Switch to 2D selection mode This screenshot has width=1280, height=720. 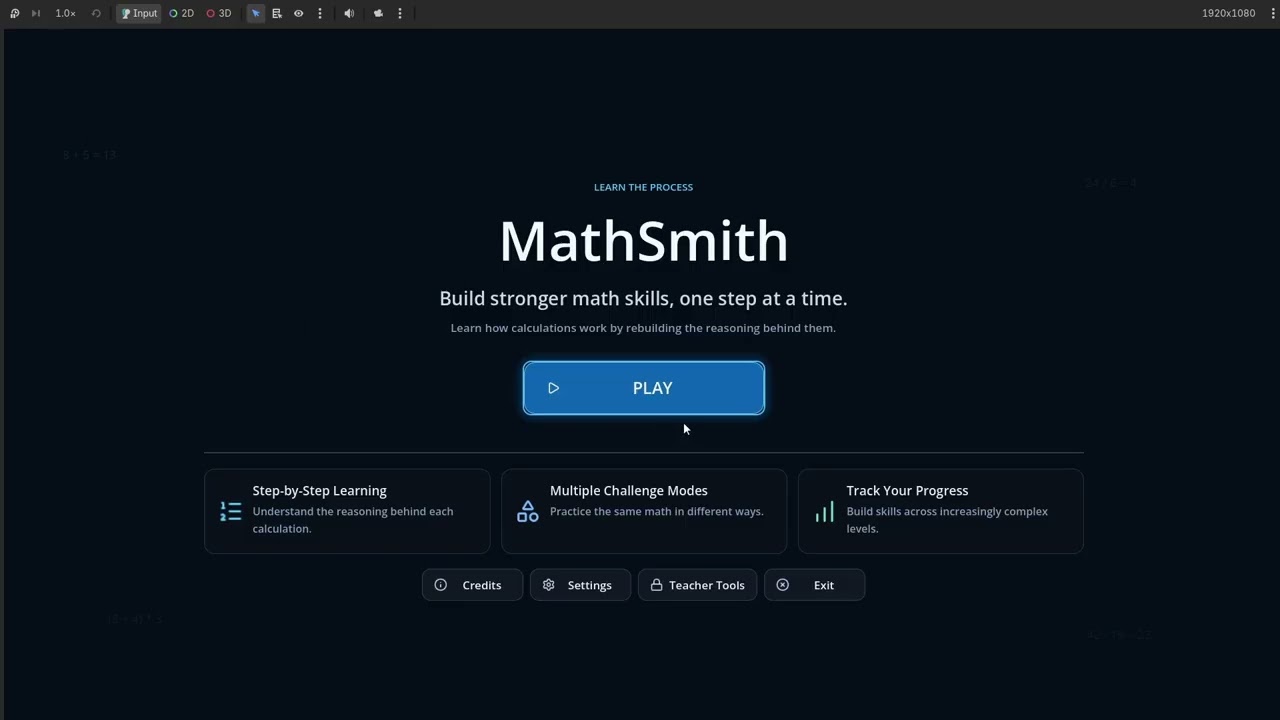[x=181, y=13]
